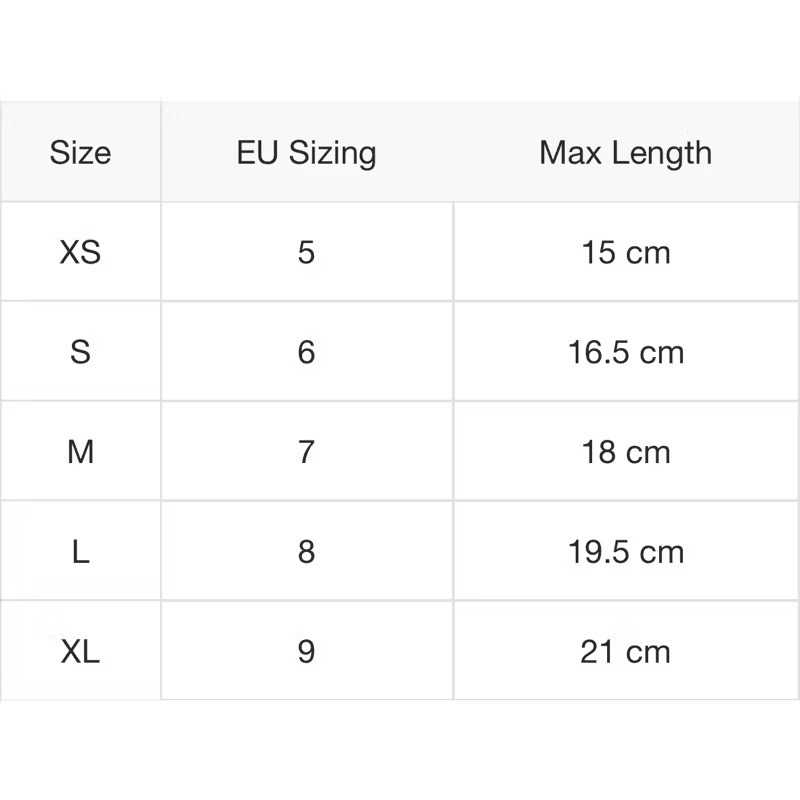
Task: Click the EU Sizing column header
Action: click(307, 152)
